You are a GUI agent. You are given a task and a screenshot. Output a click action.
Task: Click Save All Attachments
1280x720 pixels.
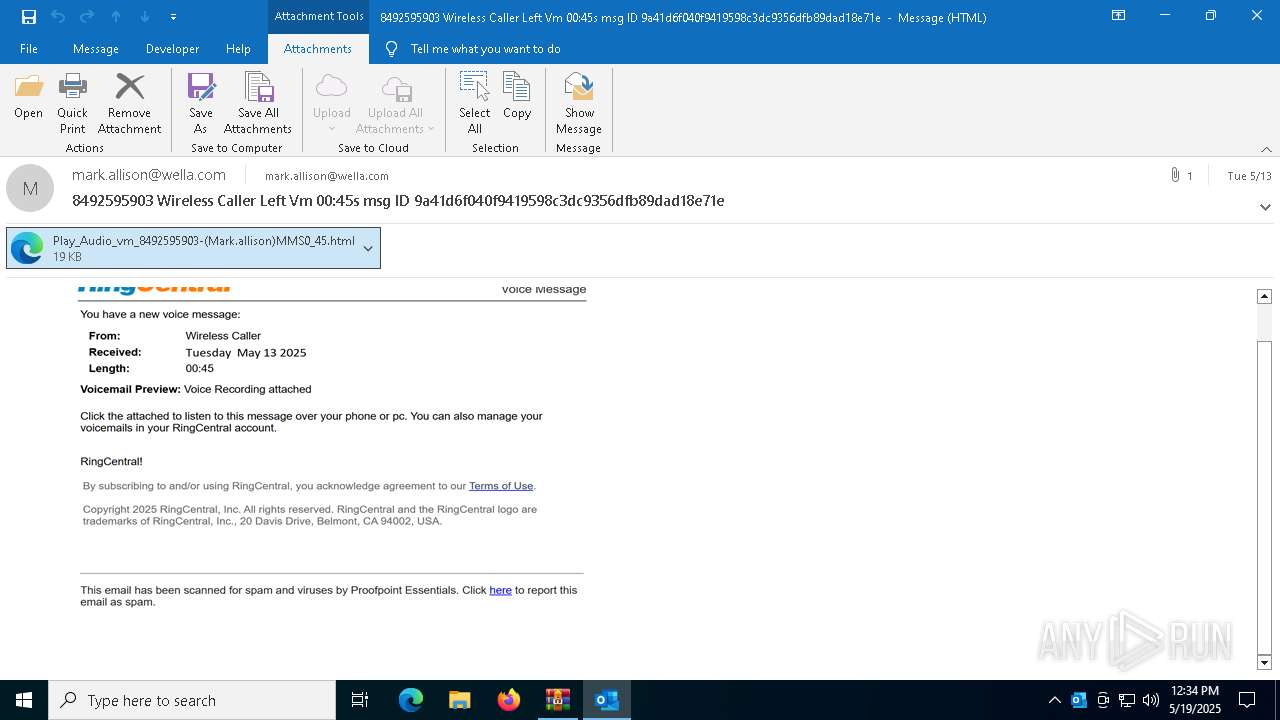click(258, 103)
